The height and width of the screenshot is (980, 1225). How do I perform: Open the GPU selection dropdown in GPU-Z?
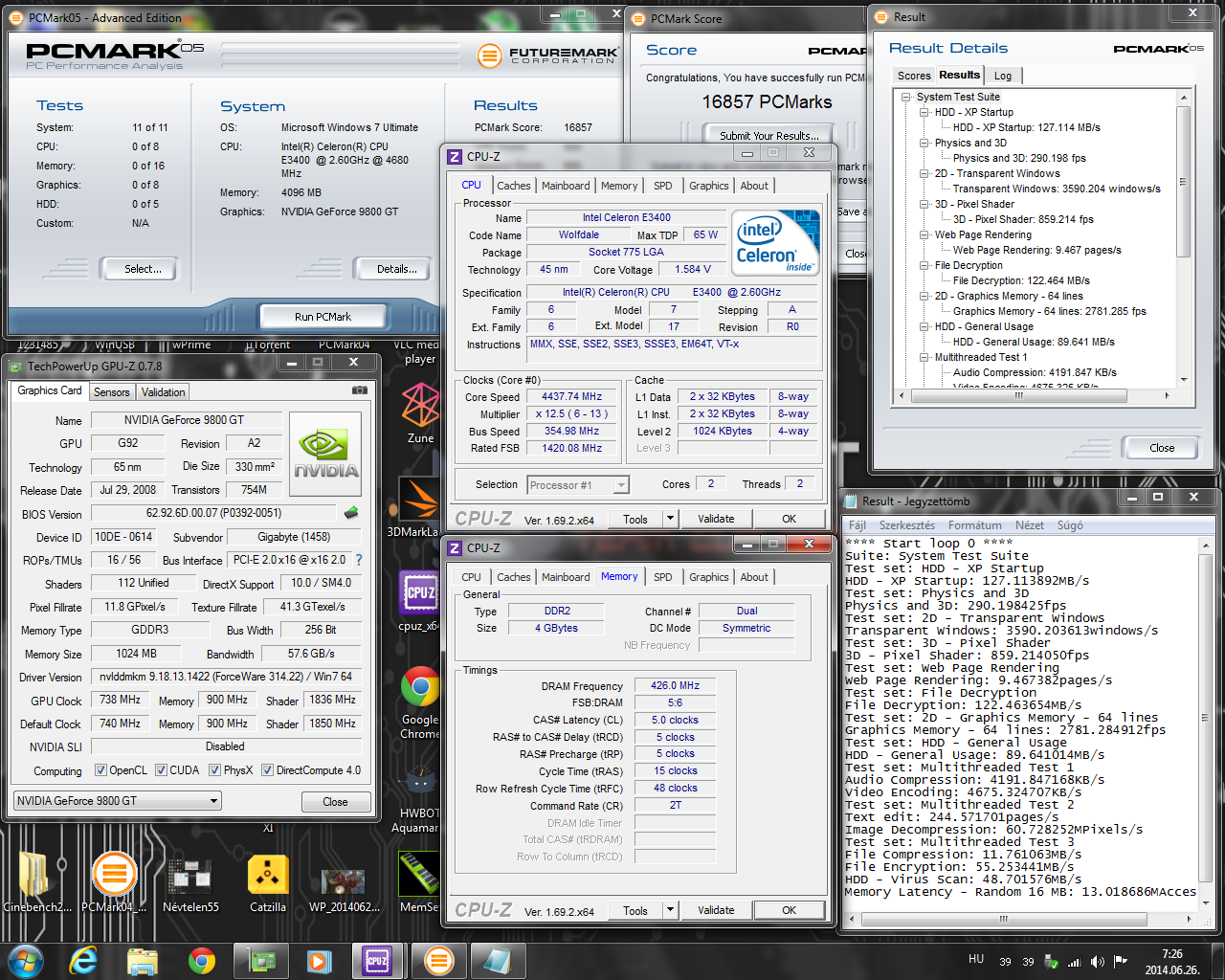(119, 801)
